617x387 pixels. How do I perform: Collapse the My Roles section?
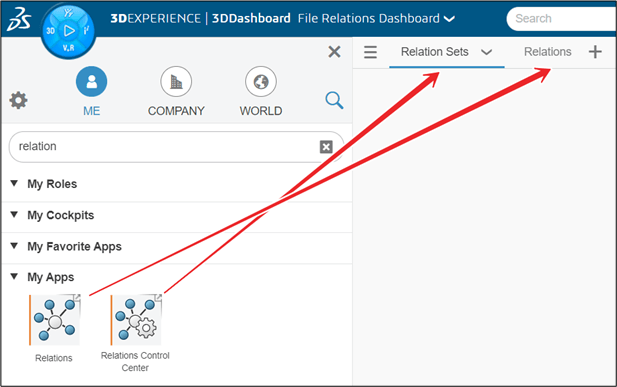(14, 183)
